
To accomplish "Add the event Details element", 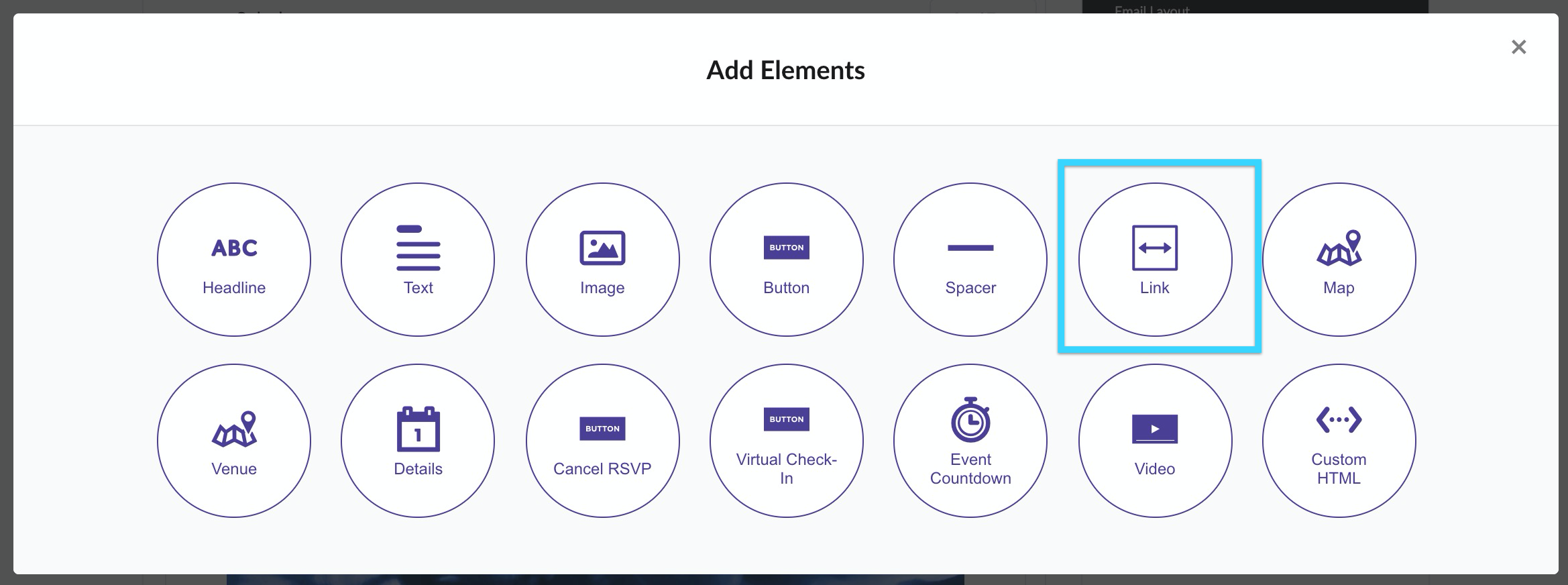I will pos(418,440).
